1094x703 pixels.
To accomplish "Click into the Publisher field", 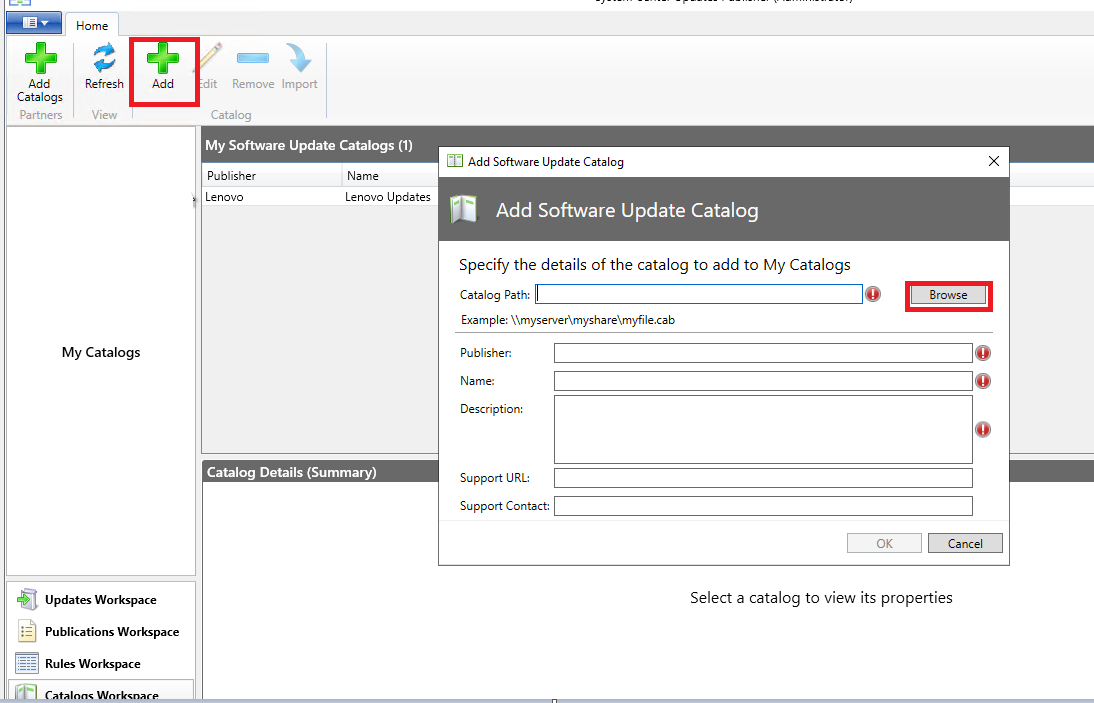I will tap(763, 353).
